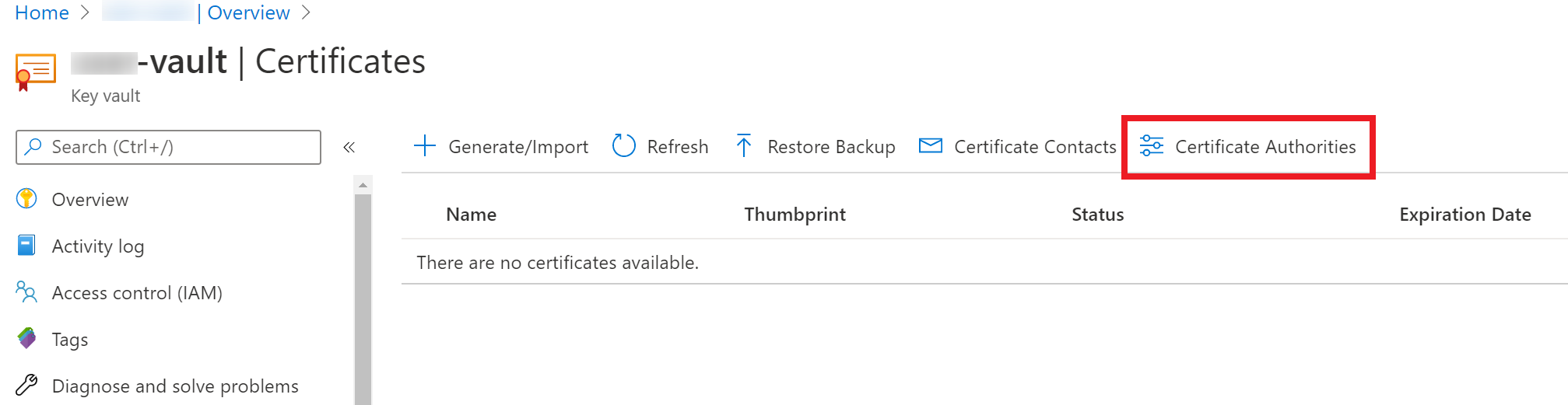Click the Refresh circular arrow icon

pos(624,145)
